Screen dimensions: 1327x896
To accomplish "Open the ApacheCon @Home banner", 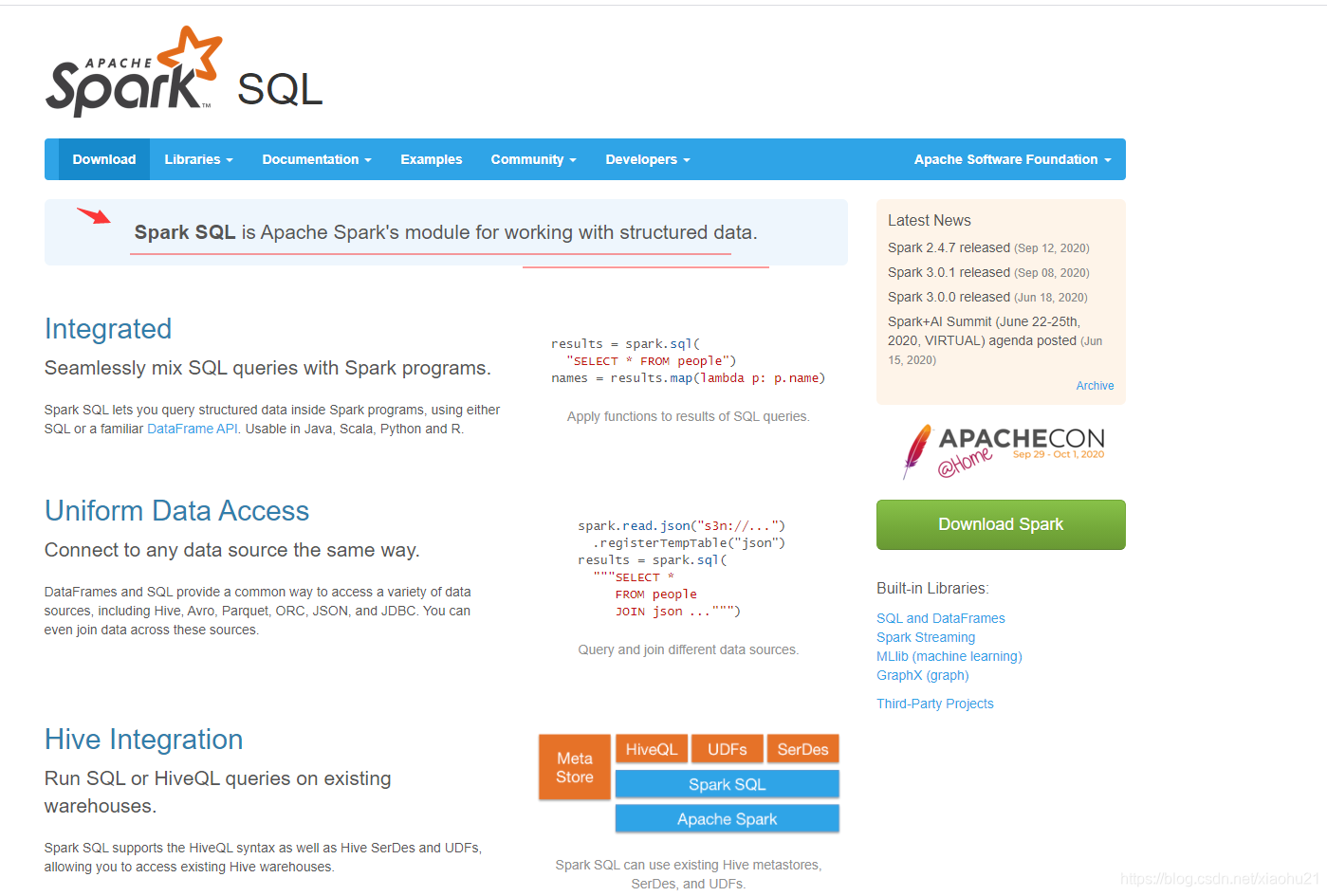I will point(1003,451).
